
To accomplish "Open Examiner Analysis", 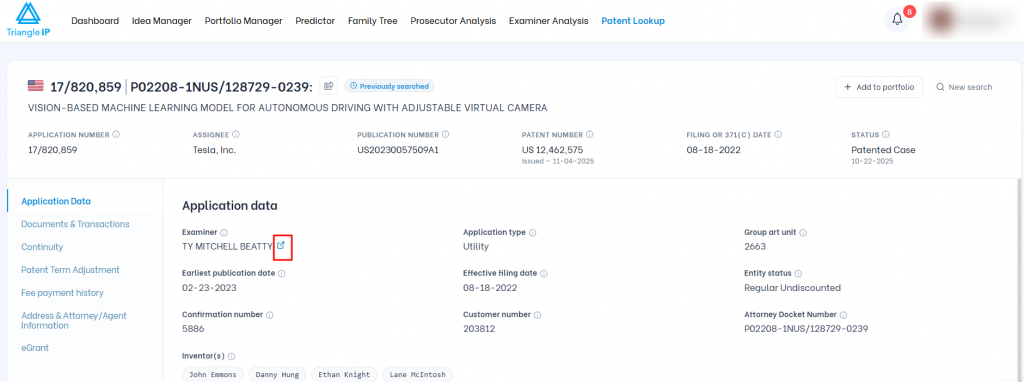I will click(x=549, y=21).
